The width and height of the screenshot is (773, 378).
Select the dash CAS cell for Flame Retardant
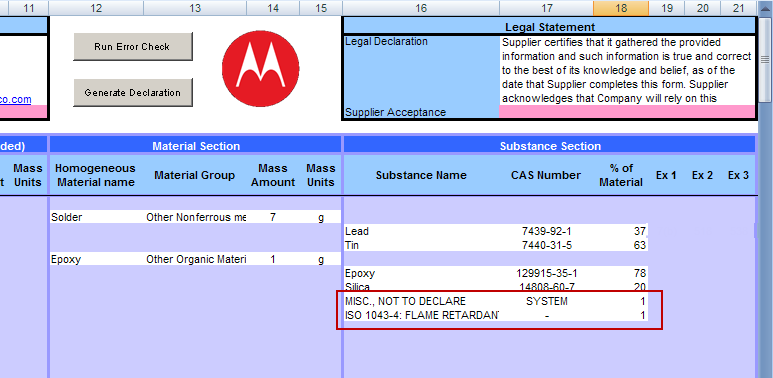tap(546, 315)
